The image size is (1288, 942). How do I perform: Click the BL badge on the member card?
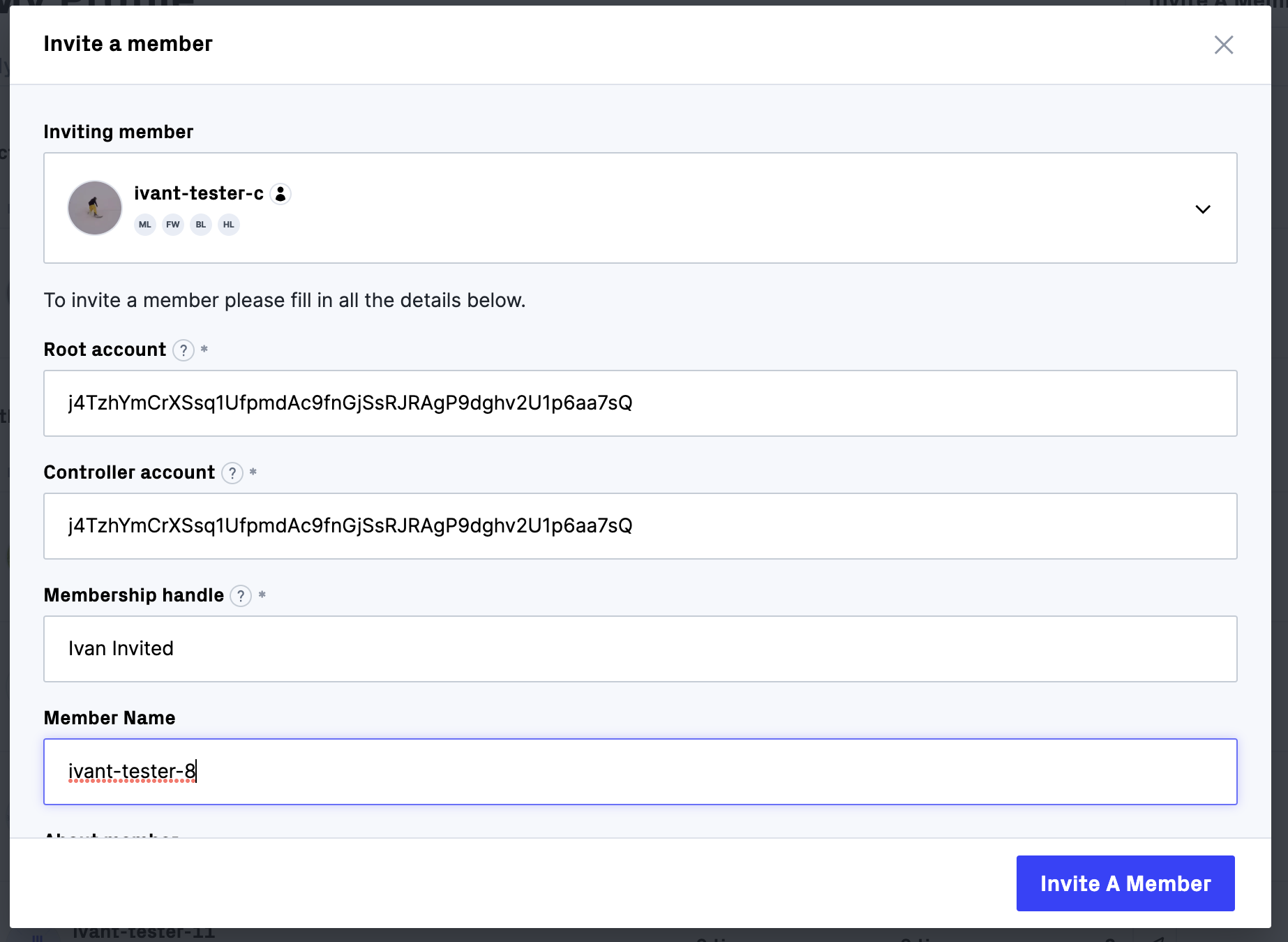coord(200,225)
